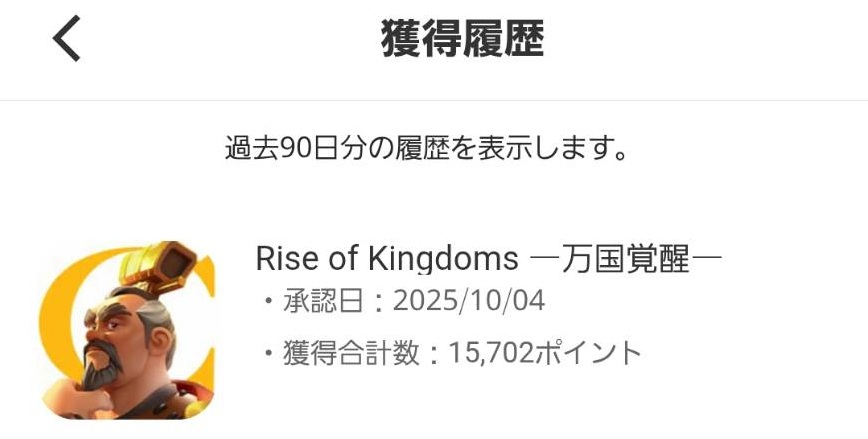Open the Rise of Kingdoms history entry title
Screen dimensions: 868x439
coord(488,259)
